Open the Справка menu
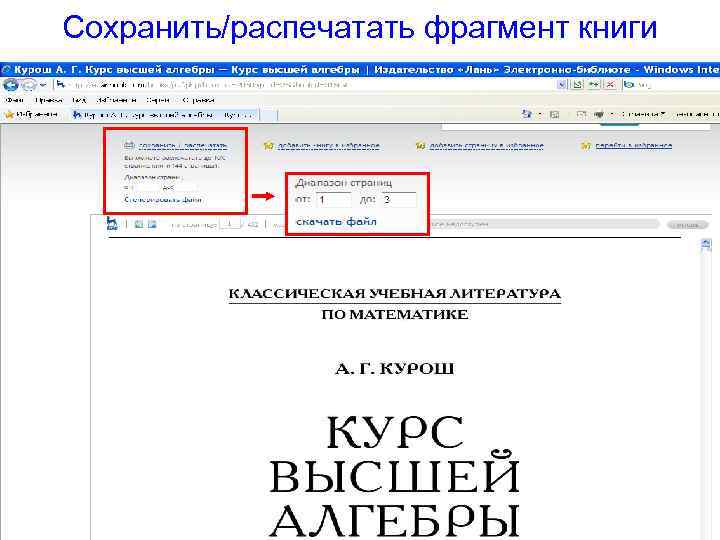The image size is (720, 540). pyautogui.click(x=198, y=100)
